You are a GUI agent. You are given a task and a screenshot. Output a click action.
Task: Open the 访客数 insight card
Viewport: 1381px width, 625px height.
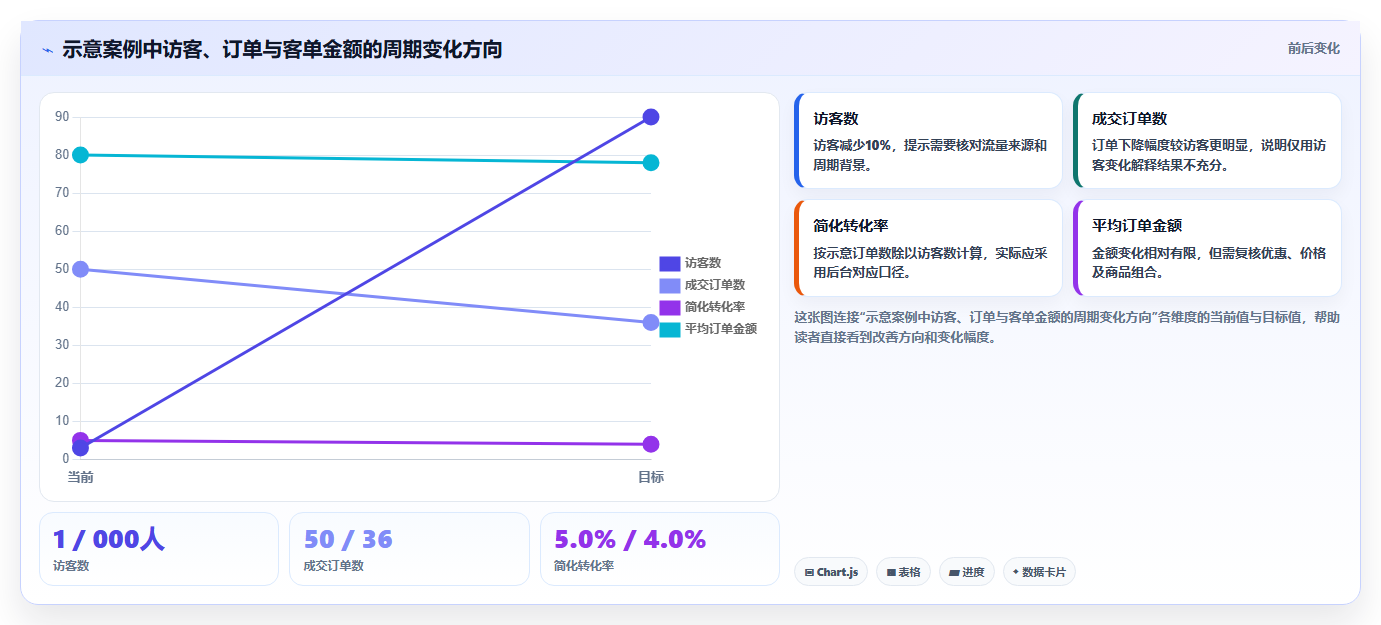click(928, 141)
